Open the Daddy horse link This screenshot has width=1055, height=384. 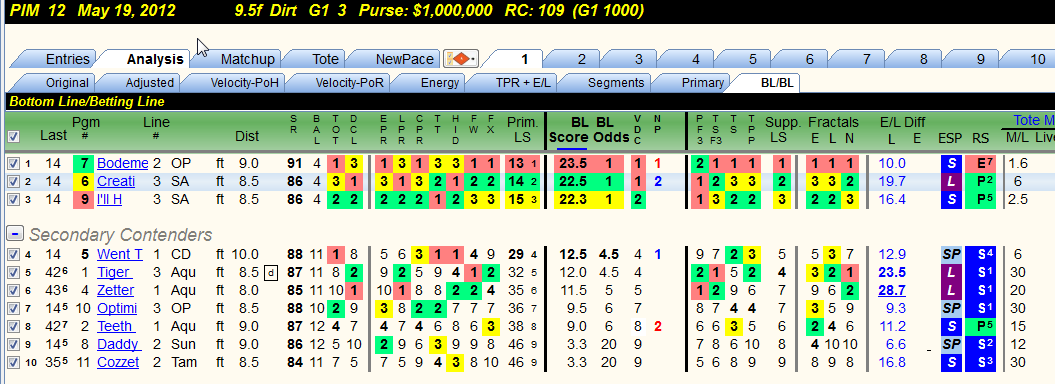tap(118, 345)
